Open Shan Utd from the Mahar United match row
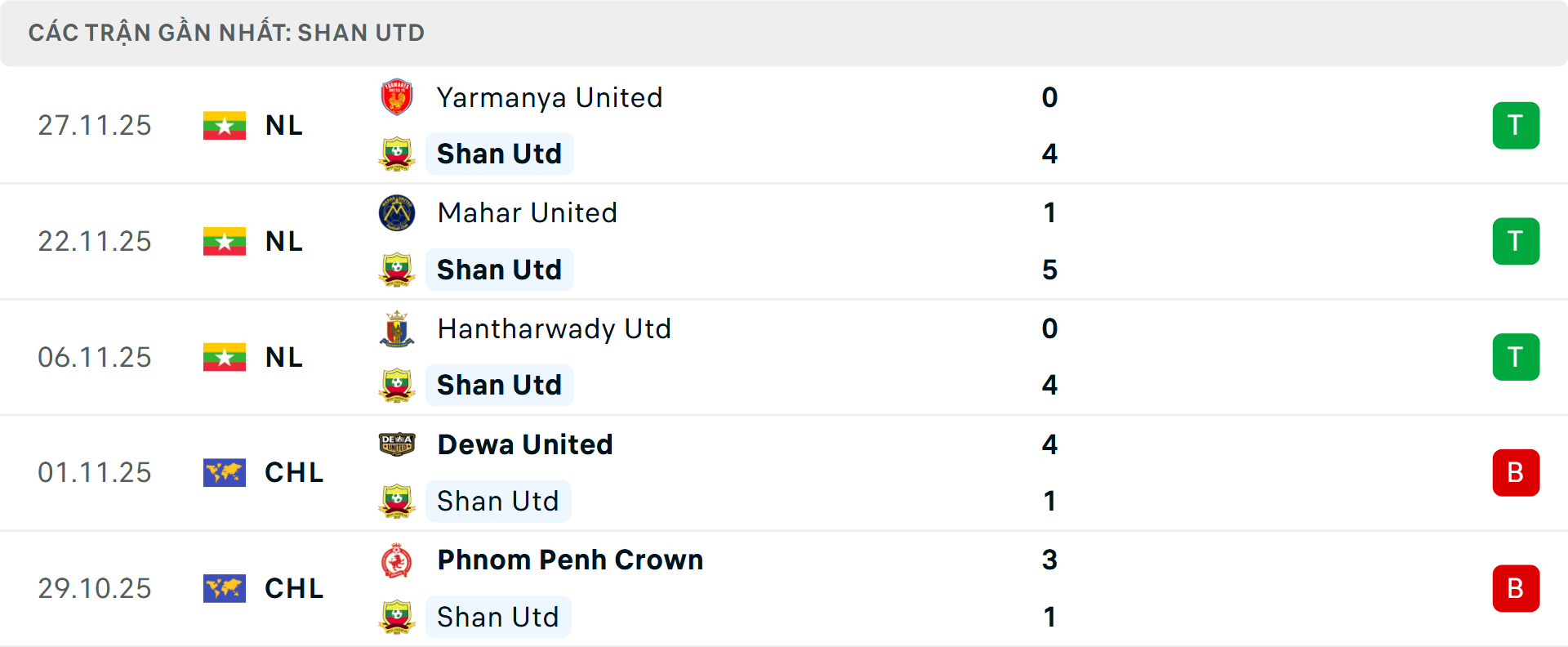The width and height of the screenshot is (1568, 647). [x=499, y=270]
